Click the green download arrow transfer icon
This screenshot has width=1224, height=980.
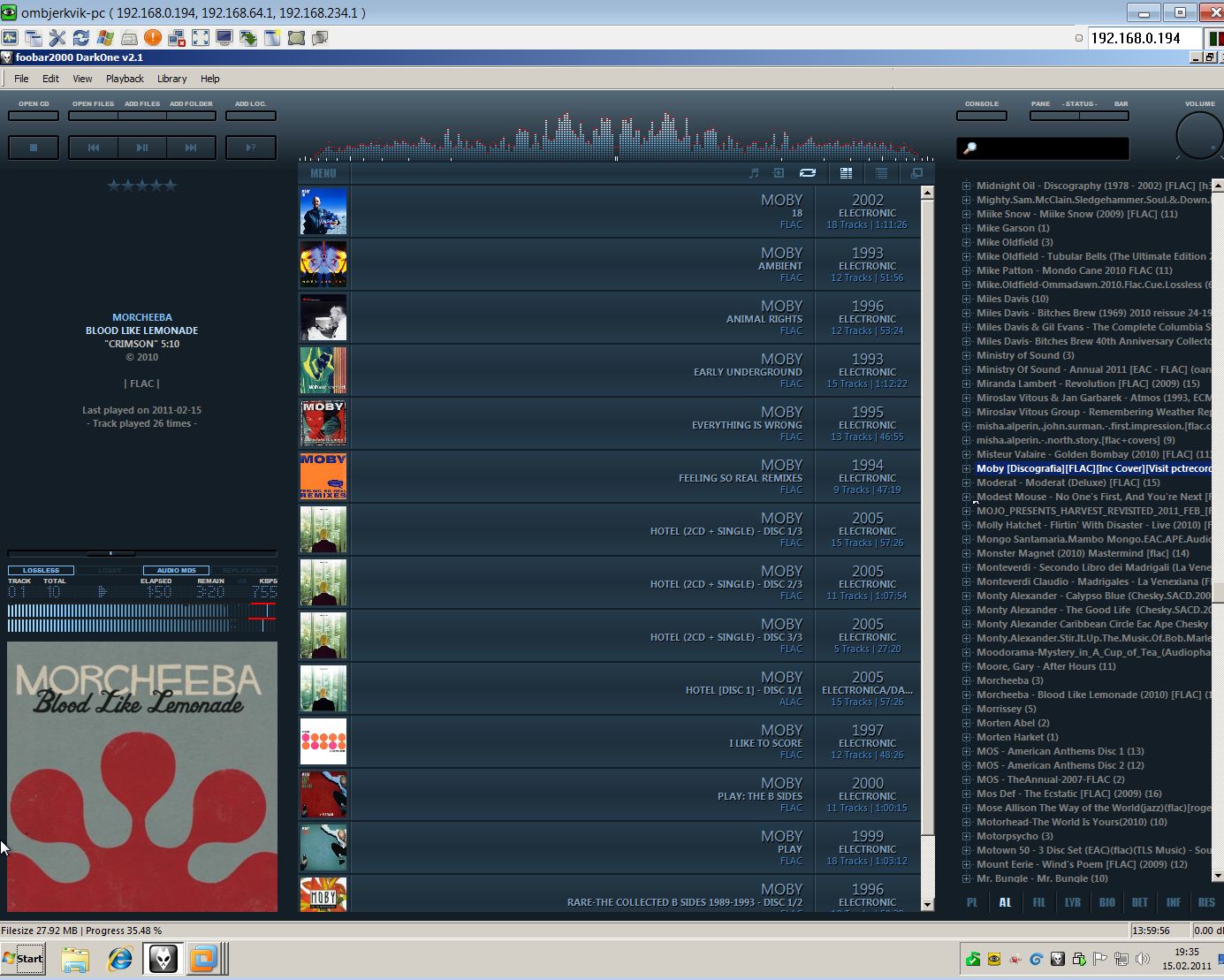coord(248,38)
